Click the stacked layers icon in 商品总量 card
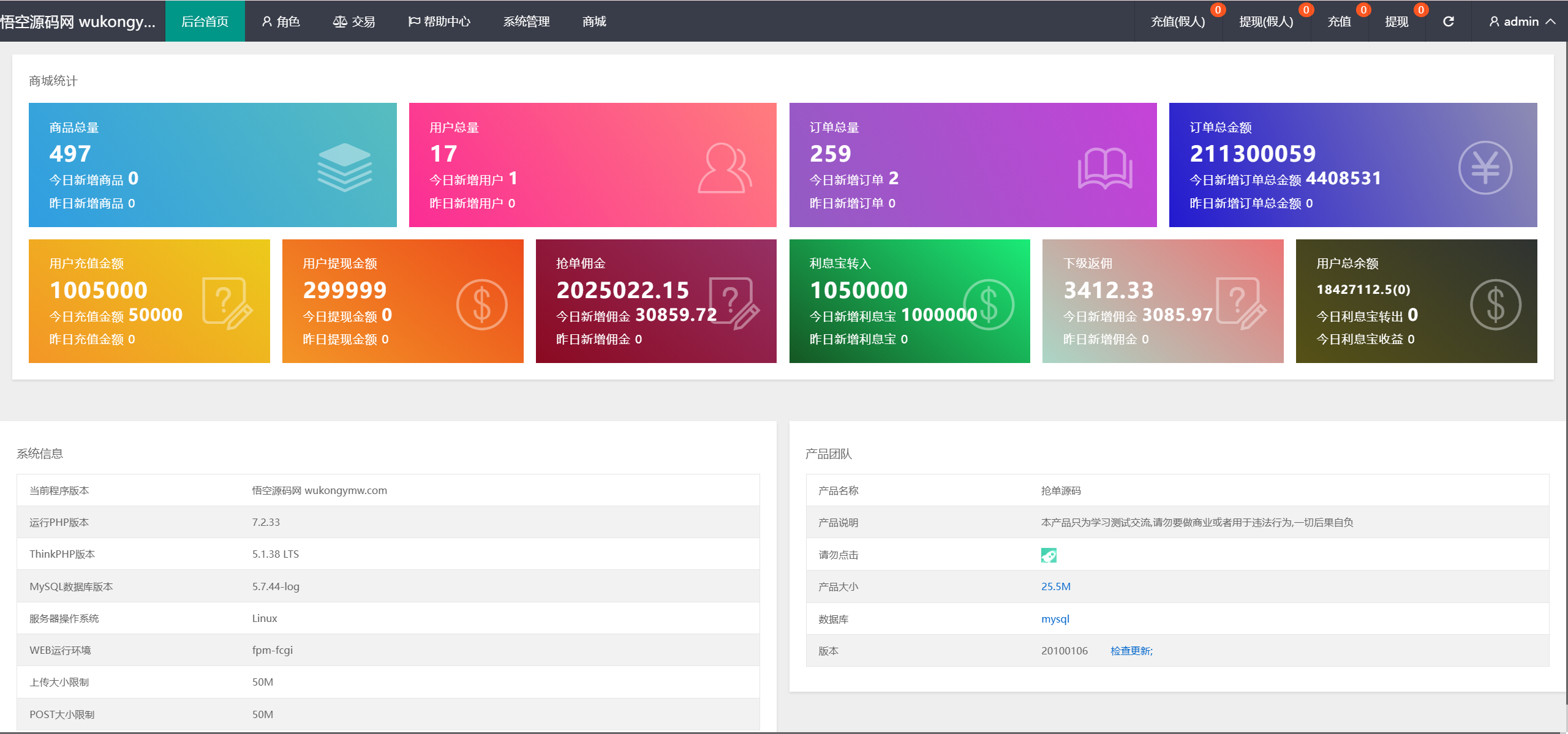1568x734 pixels. [x=344, y=167]
